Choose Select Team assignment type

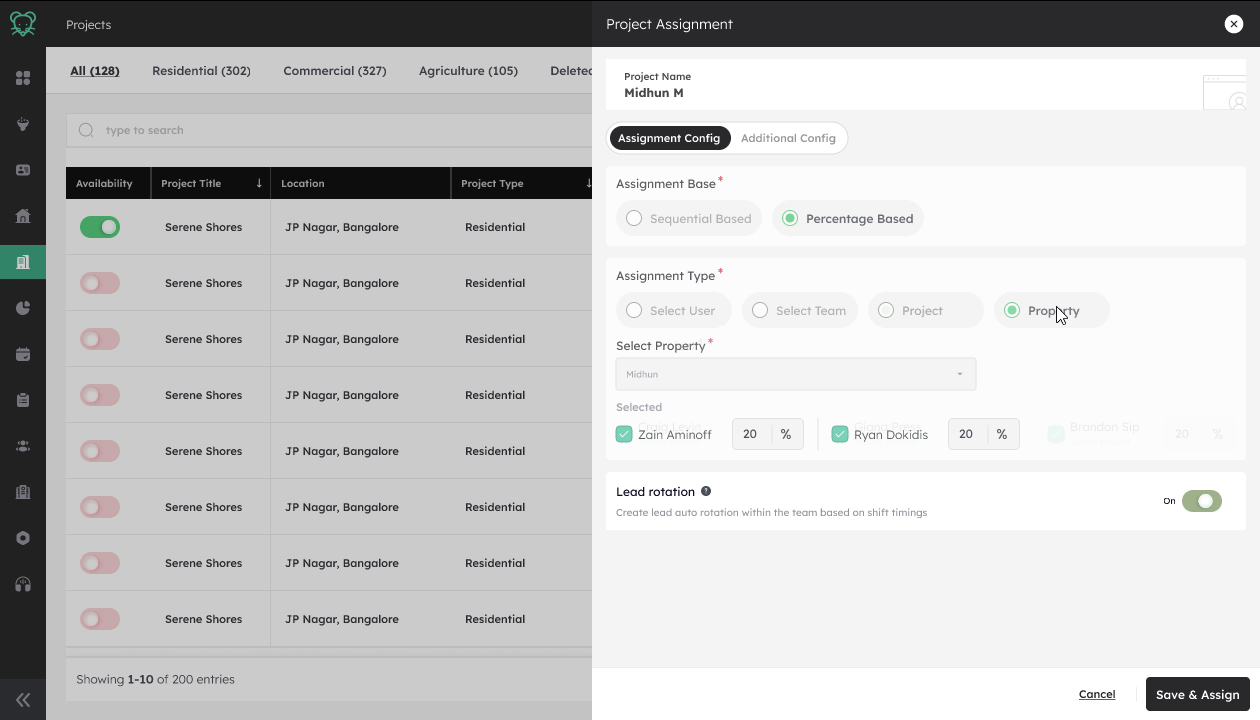(800, 310)
